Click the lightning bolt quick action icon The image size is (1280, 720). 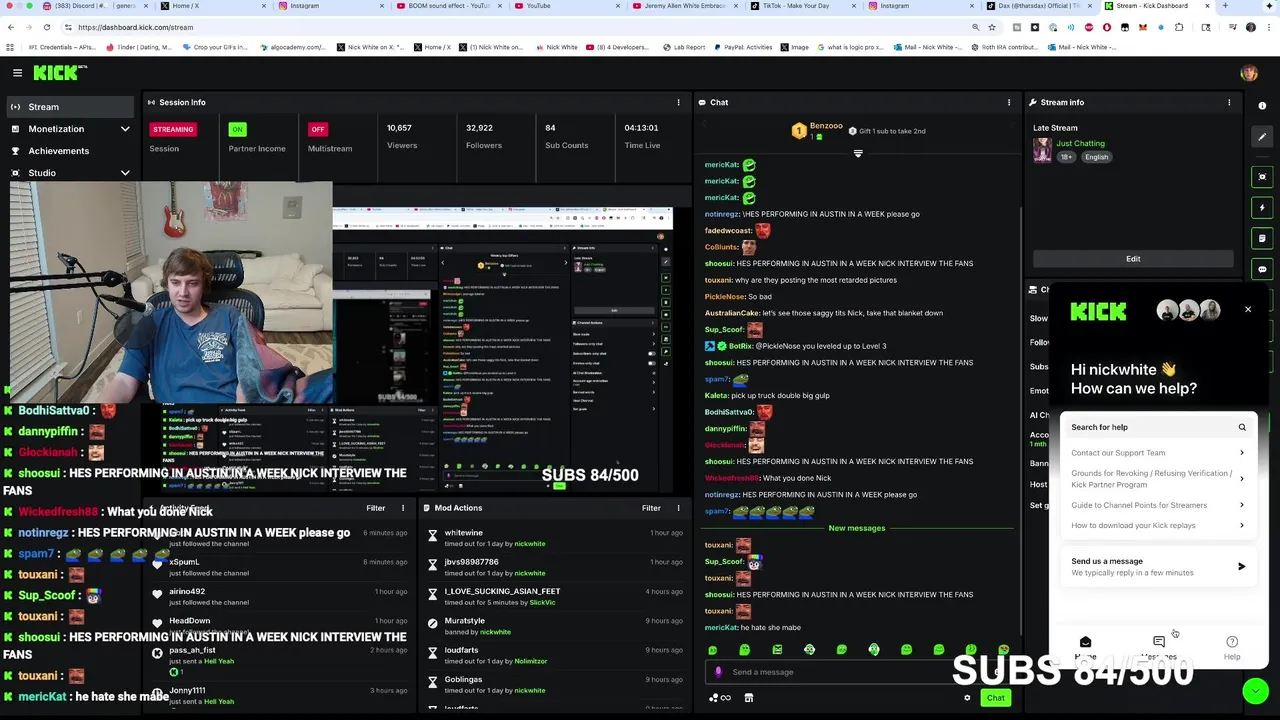(1262, 207)
